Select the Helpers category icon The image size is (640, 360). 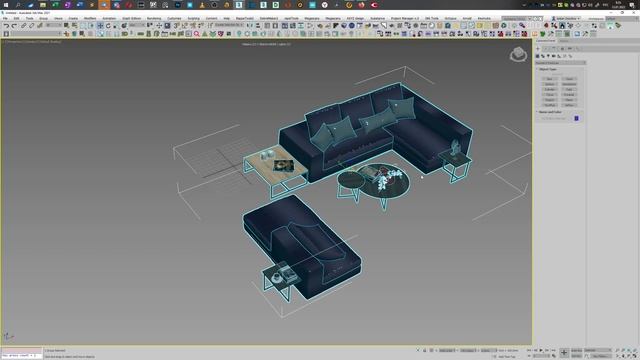coord(559,56)
